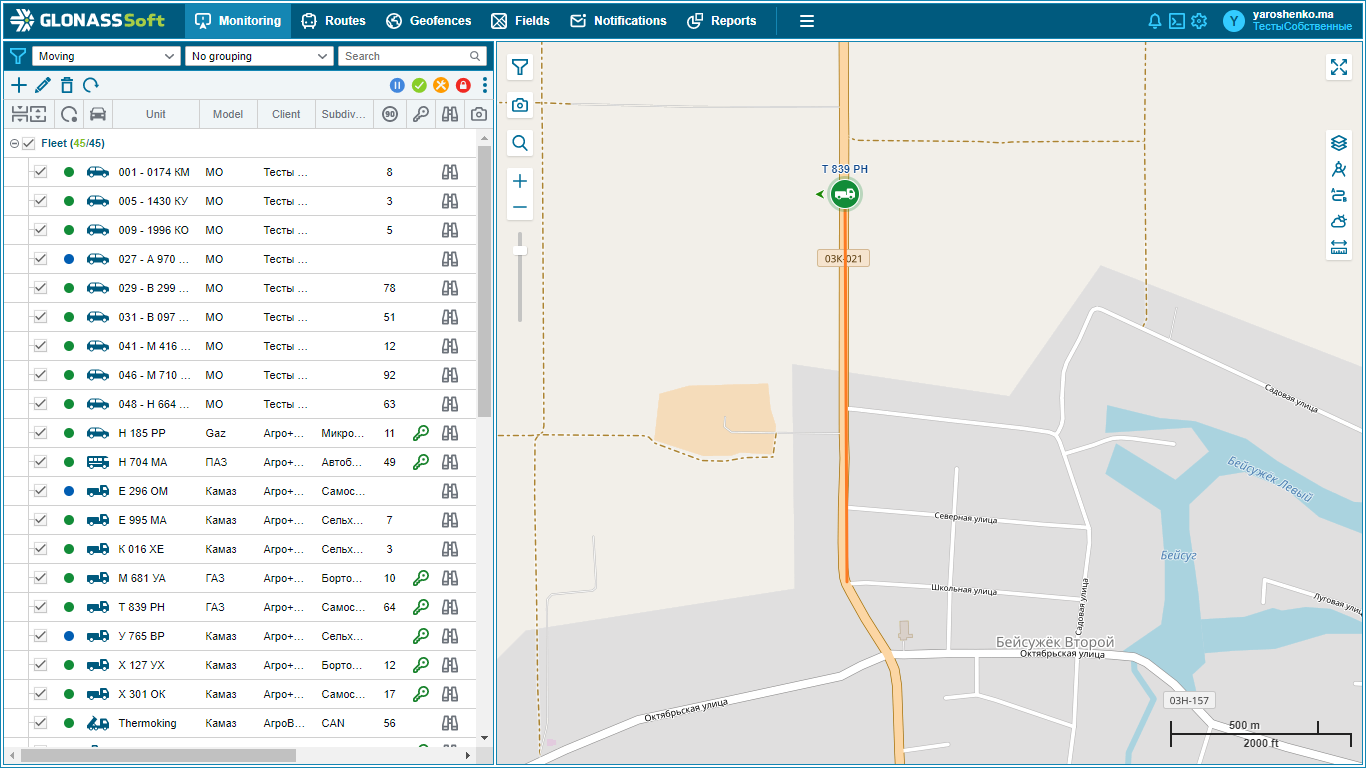Screen dimensions: 1366x768
Task: Click T 839 PH truck marker on map
Action: [x=845, y=194]
